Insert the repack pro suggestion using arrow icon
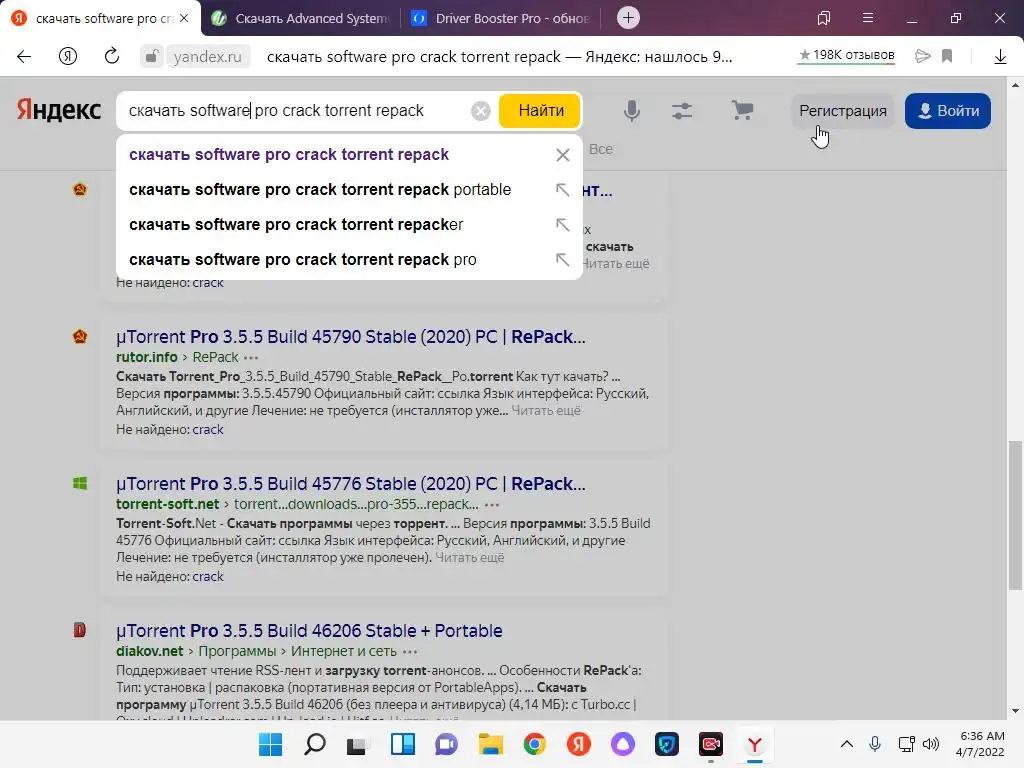Screen dimensions: 1024x768 pos(562,259)
